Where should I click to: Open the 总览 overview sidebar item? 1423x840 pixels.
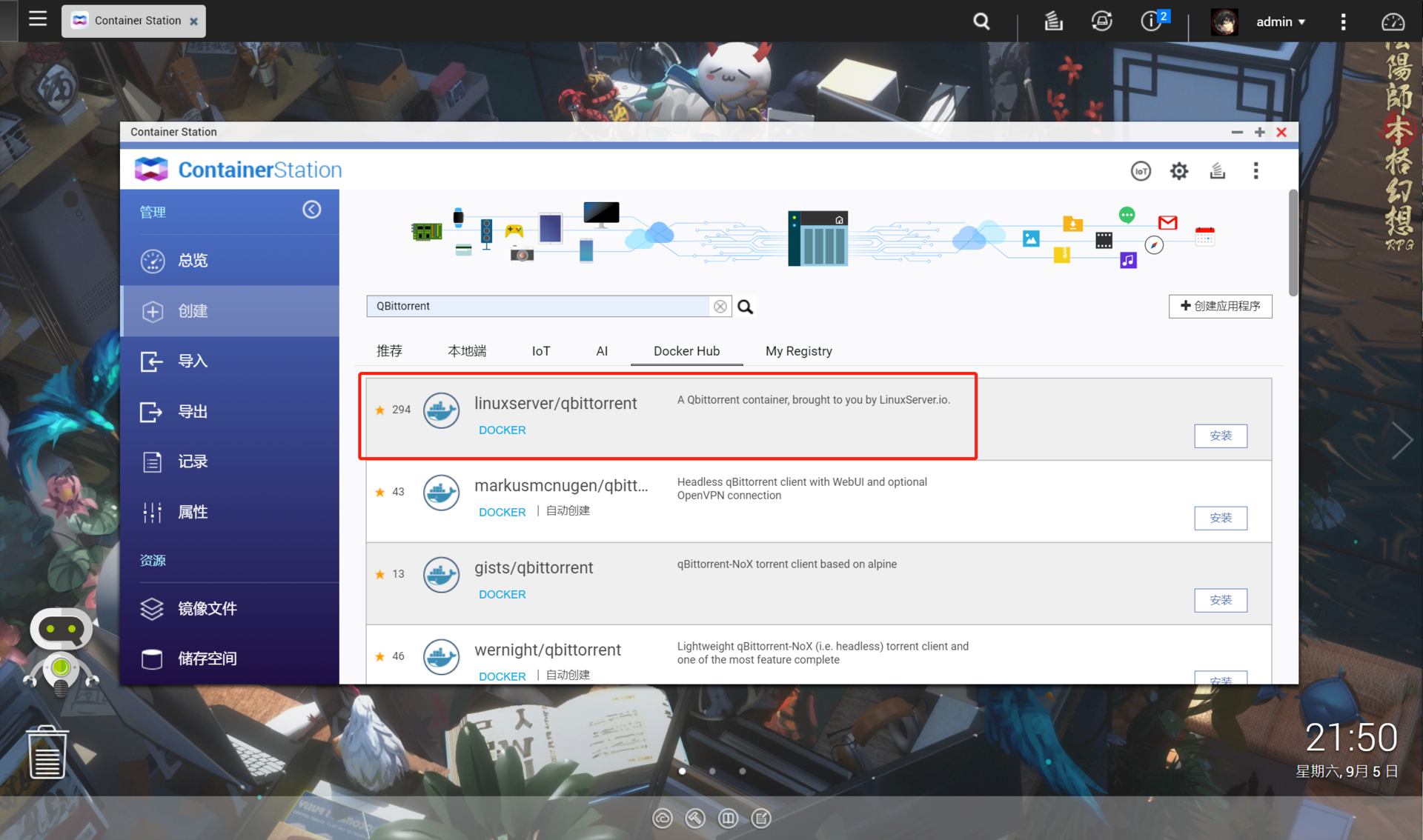point(193,261)
